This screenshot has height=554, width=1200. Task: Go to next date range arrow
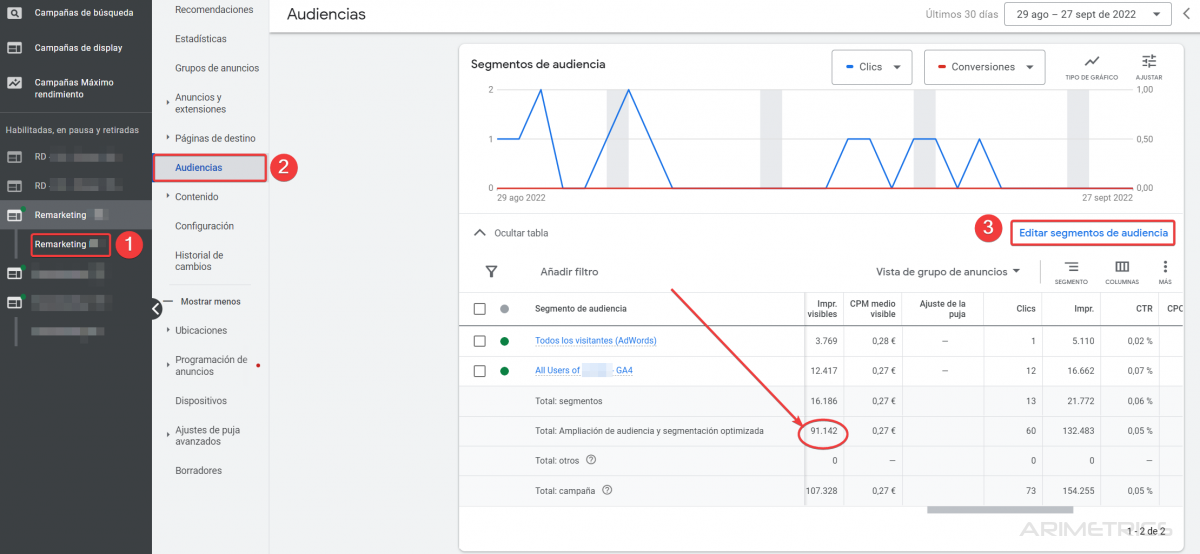click(x=1186, y=14)
